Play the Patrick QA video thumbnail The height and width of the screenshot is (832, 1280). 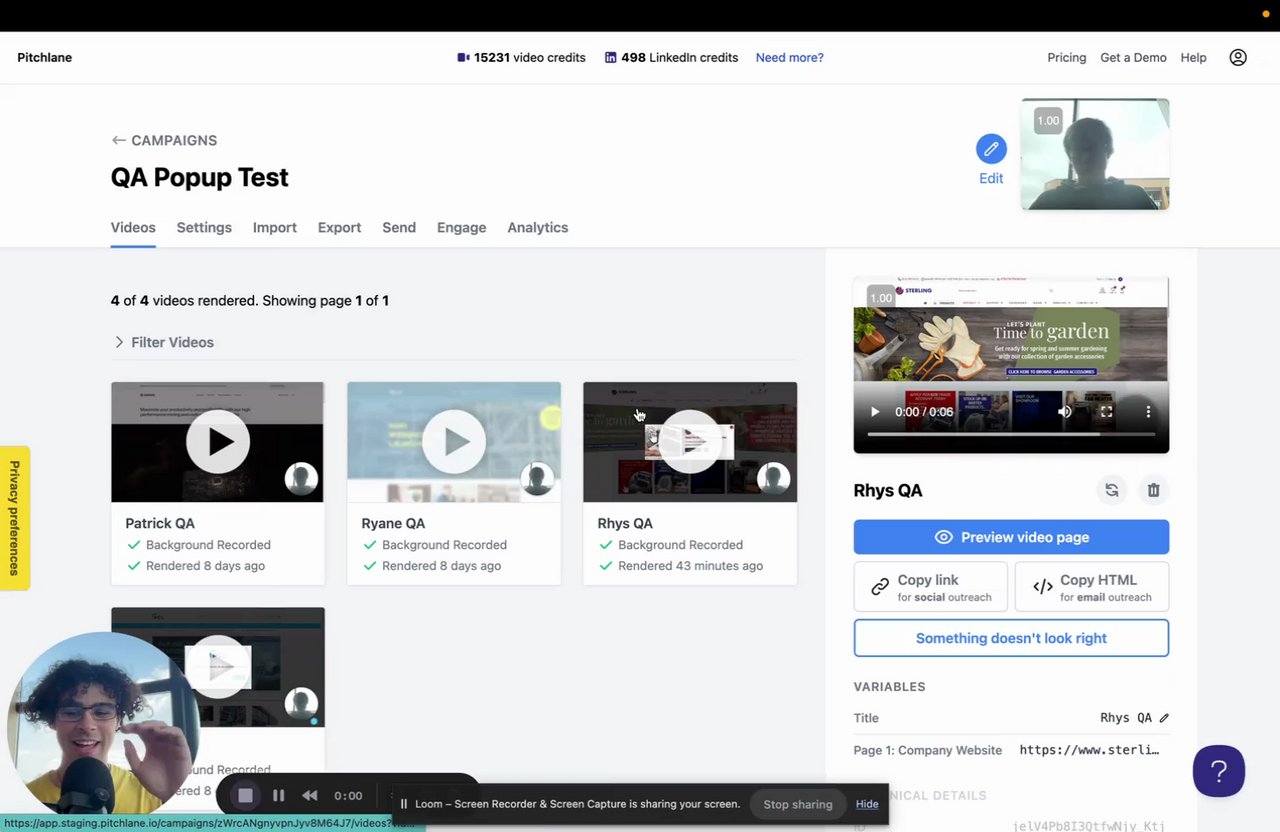click(217, 441)
